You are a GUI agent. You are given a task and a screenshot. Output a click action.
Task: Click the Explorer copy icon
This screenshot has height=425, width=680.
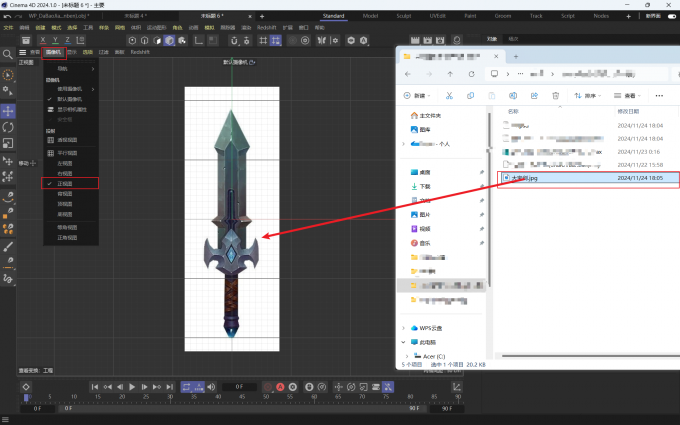click(471, 95)
